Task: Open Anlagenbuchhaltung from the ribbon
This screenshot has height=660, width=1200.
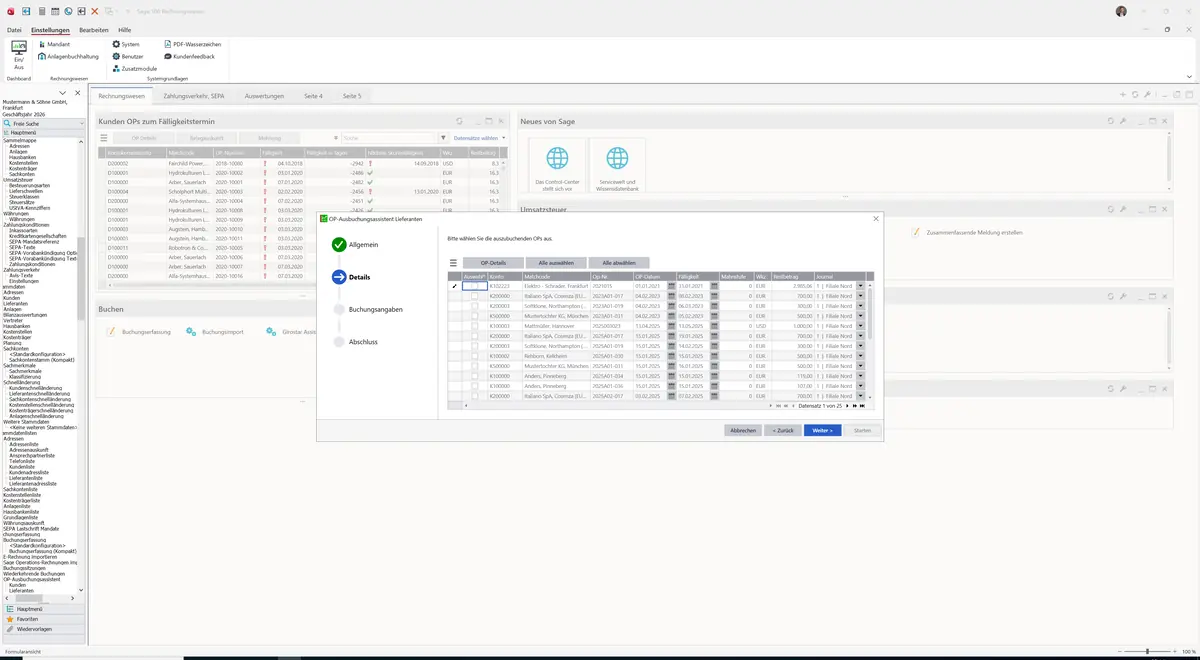Action: 69,57
